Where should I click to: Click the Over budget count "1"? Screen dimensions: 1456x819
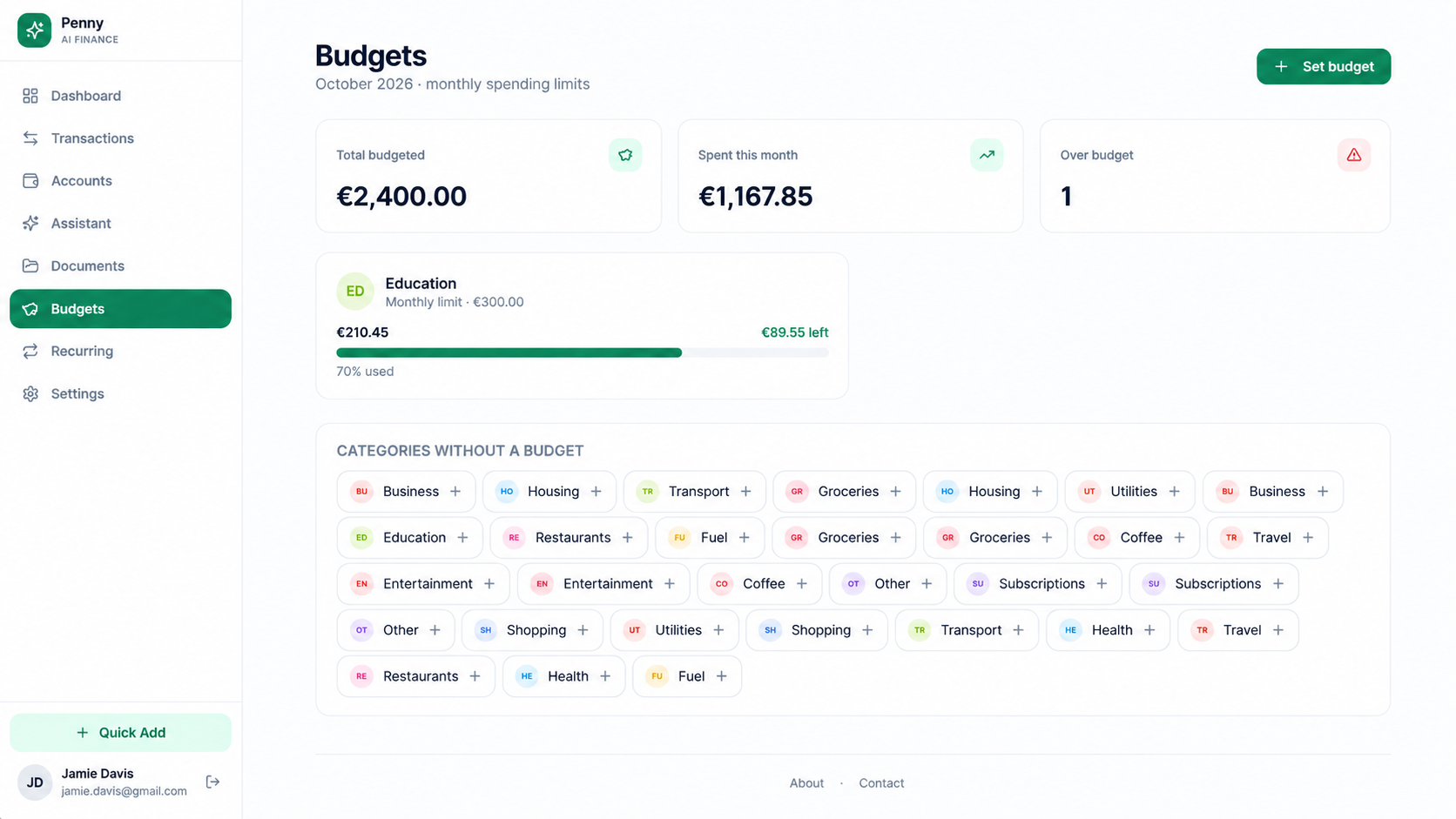point(1066,197)
